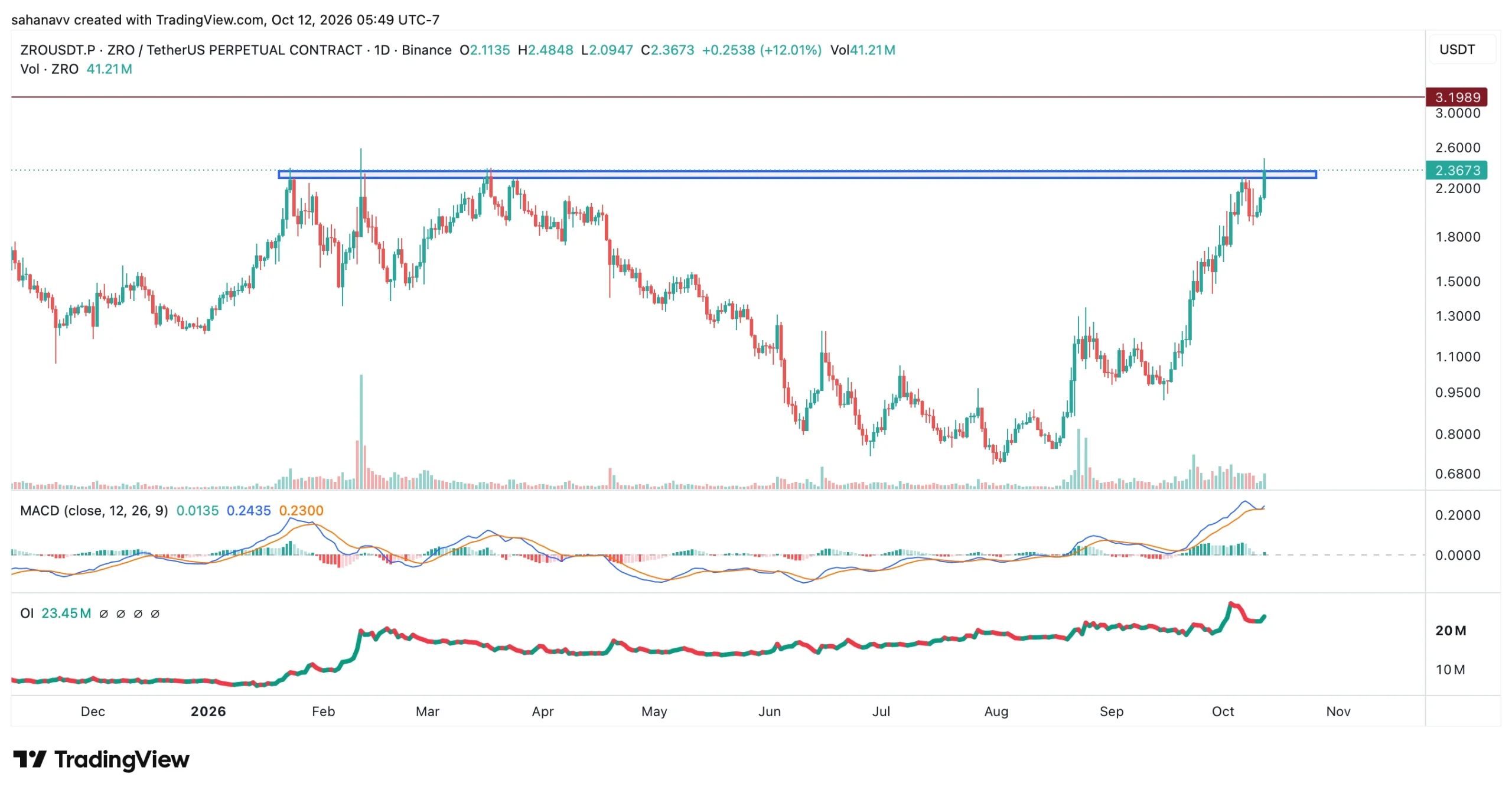Click the 2.6000 price axis label
Screen dimensions: 1512x793
[1458, 148]
